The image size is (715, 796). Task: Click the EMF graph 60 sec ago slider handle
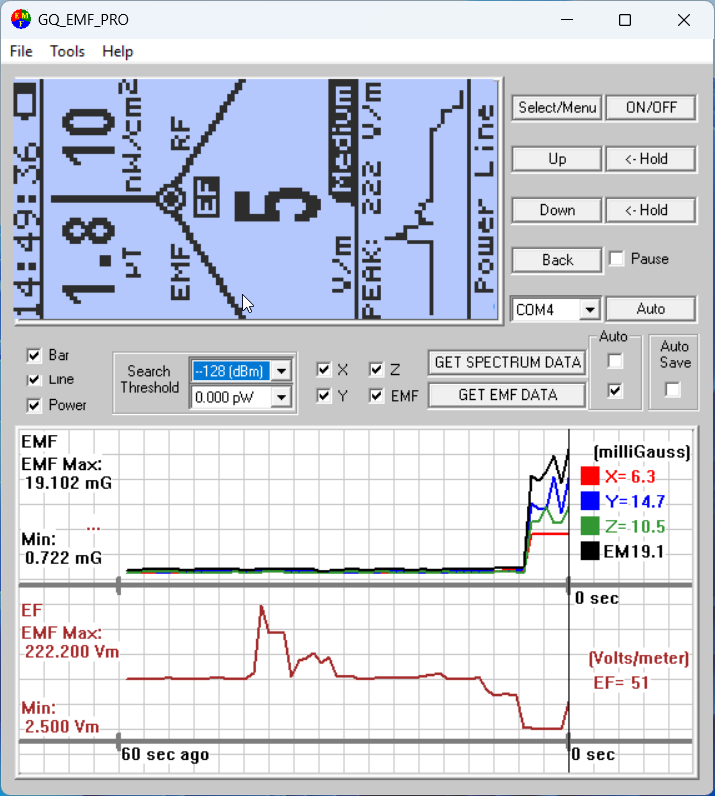click(x=118, y=585)
